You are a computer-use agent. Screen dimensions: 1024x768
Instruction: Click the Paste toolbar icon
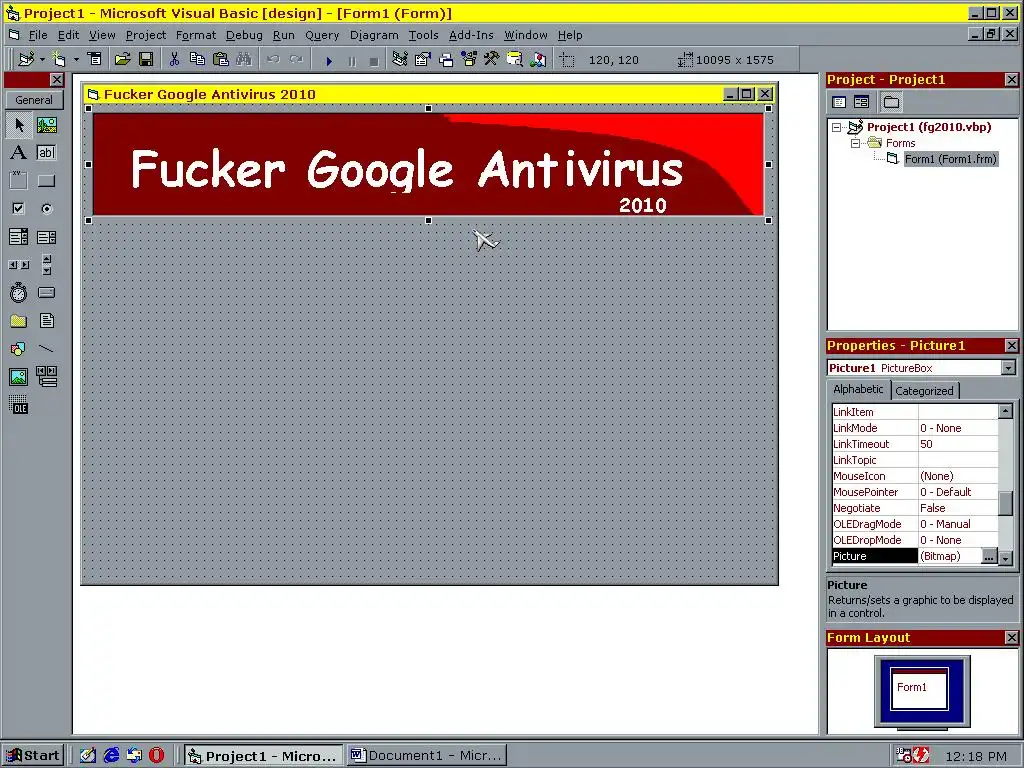click(x=221, y=59)
